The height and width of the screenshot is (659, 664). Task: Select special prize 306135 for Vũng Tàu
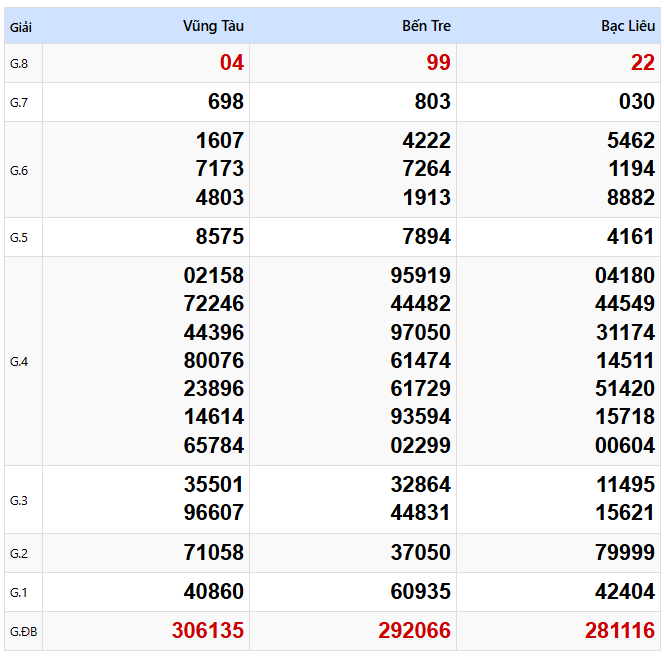208,631
